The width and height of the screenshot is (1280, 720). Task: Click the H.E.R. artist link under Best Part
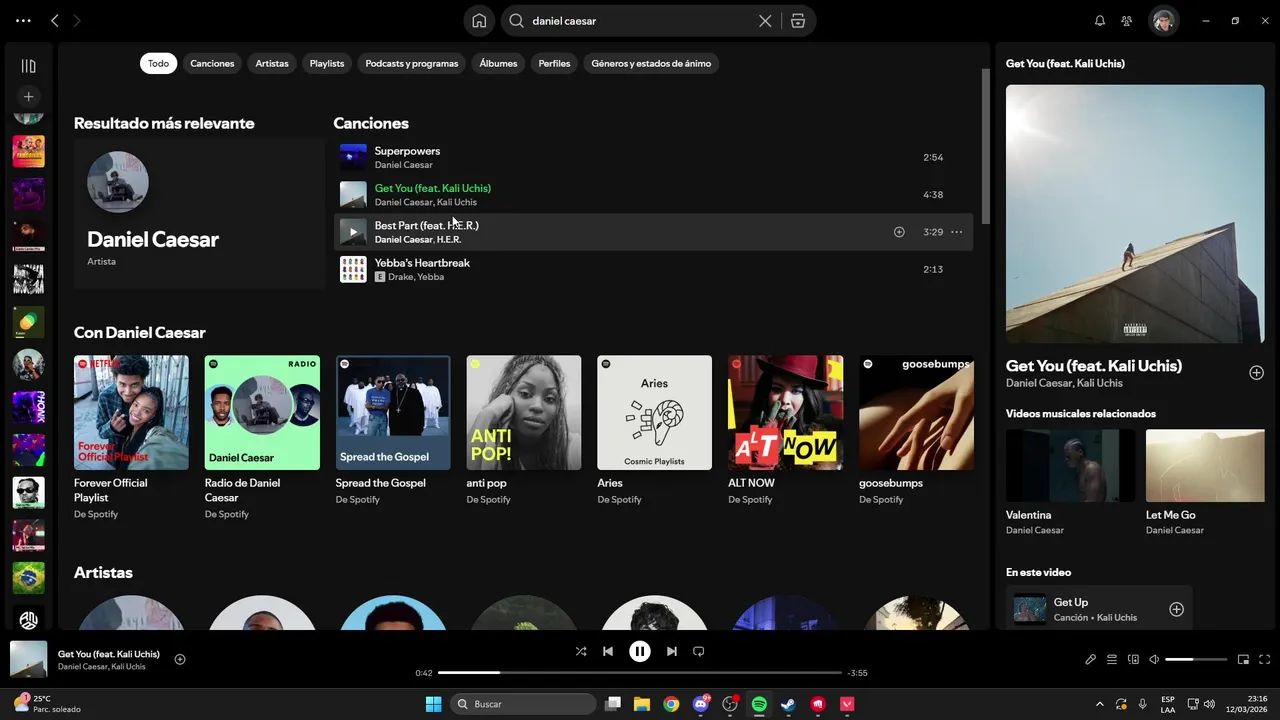click(449, 240)
